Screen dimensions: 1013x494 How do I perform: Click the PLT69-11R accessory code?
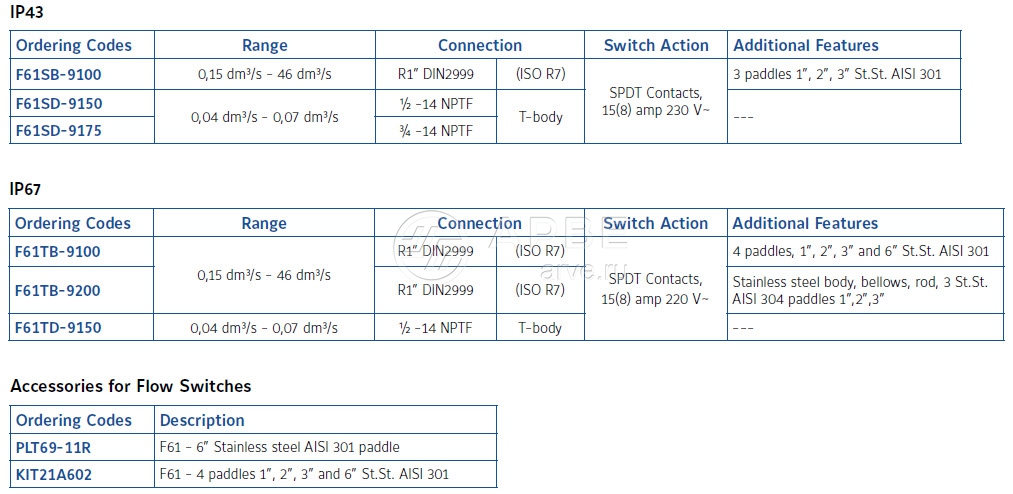tap(54, 447)
